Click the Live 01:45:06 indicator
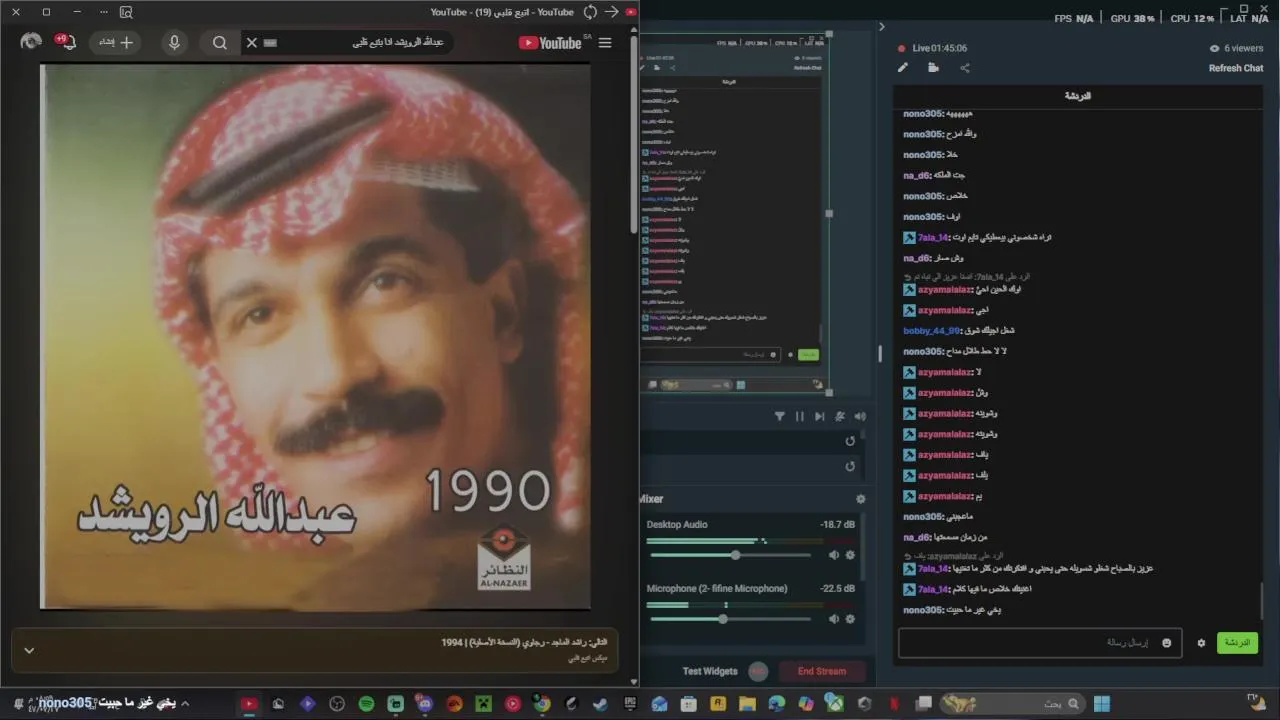The width and height of the screenshot is (1280, 720). [933, 48]
